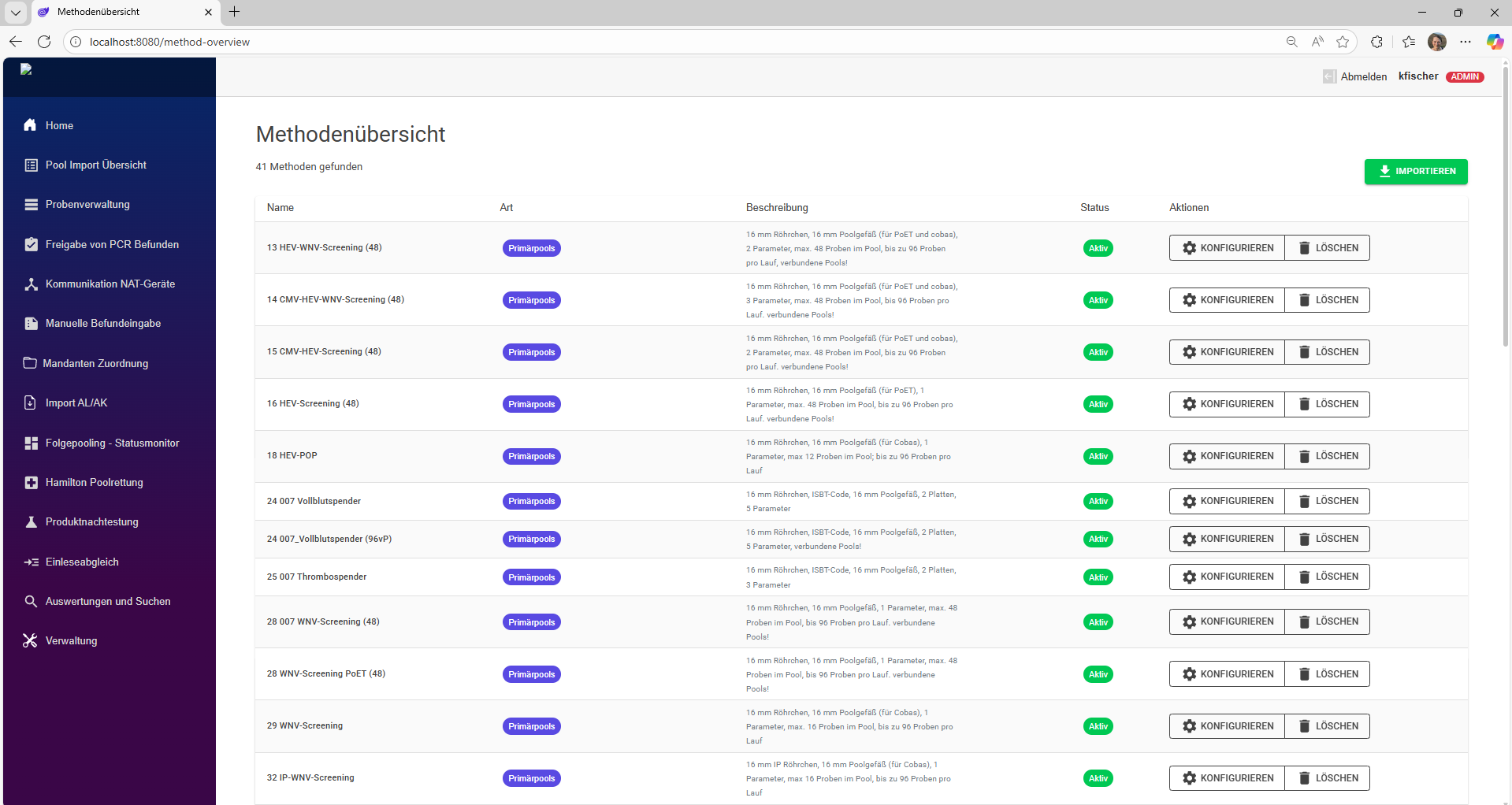Open Kommunikation NAT-Geräte sidebar item
This screenshot has height=805, width=1512.
tap(110, 284)
